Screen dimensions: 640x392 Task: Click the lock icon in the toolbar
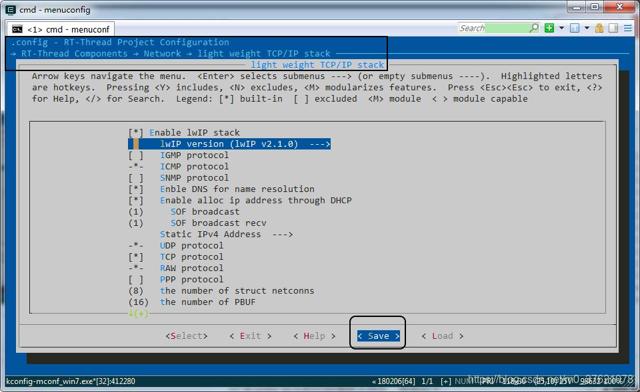tap(599, 28)
